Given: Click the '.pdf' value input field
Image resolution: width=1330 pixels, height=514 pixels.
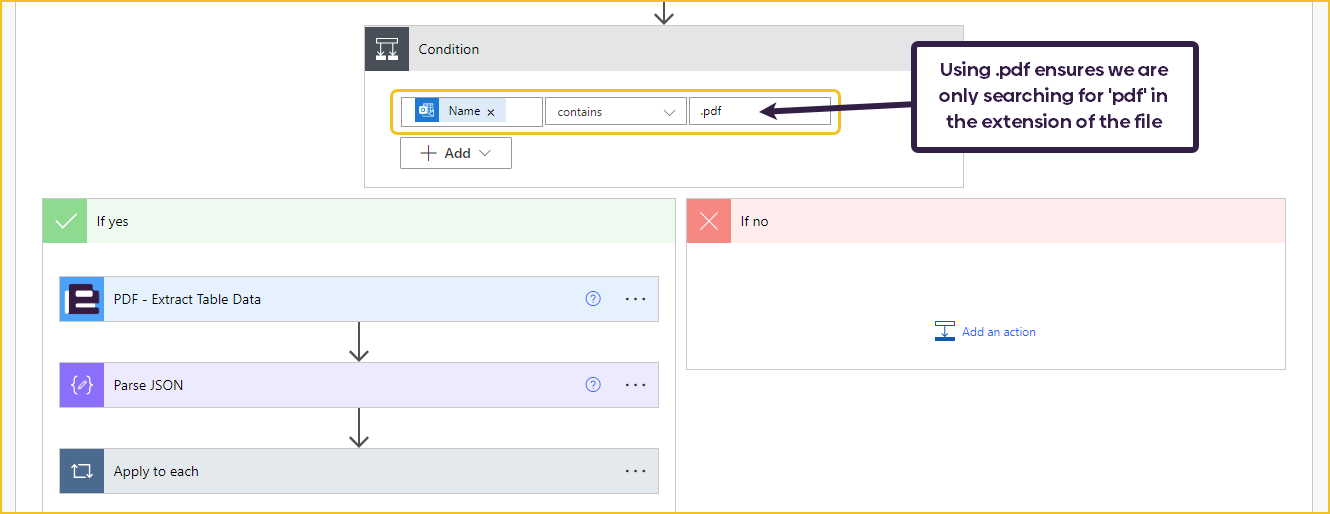Looking at the screenshot, I should [759, 112].
